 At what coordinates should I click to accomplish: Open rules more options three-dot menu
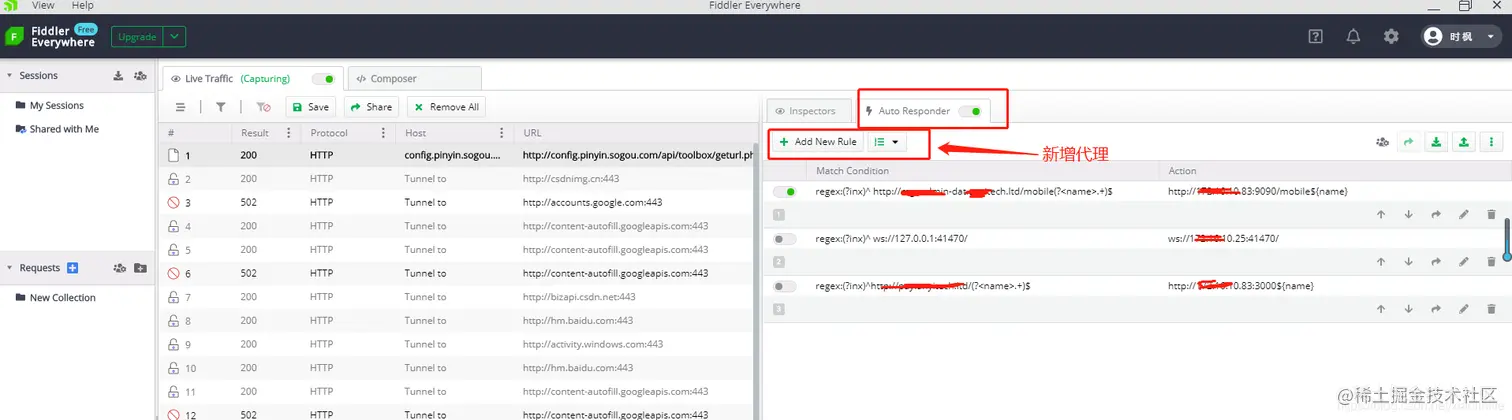coord(1491,142)
